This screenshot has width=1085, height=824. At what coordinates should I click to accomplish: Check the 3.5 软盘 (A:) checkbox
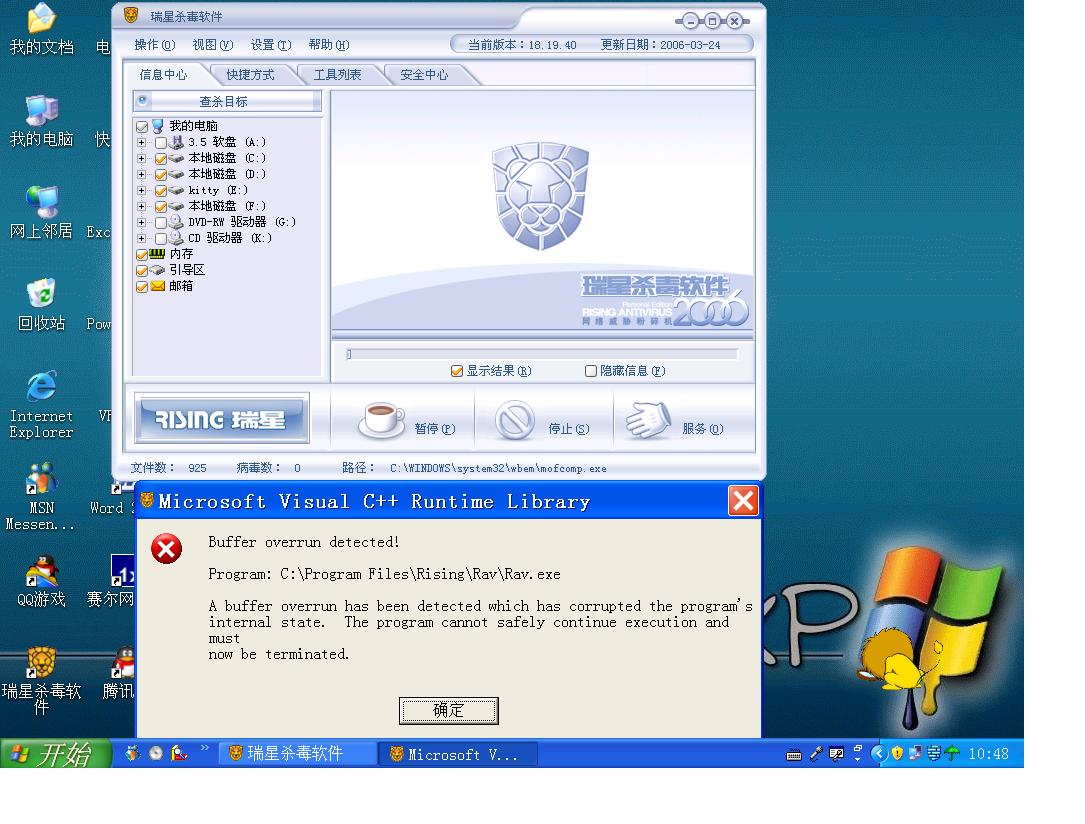161,143
